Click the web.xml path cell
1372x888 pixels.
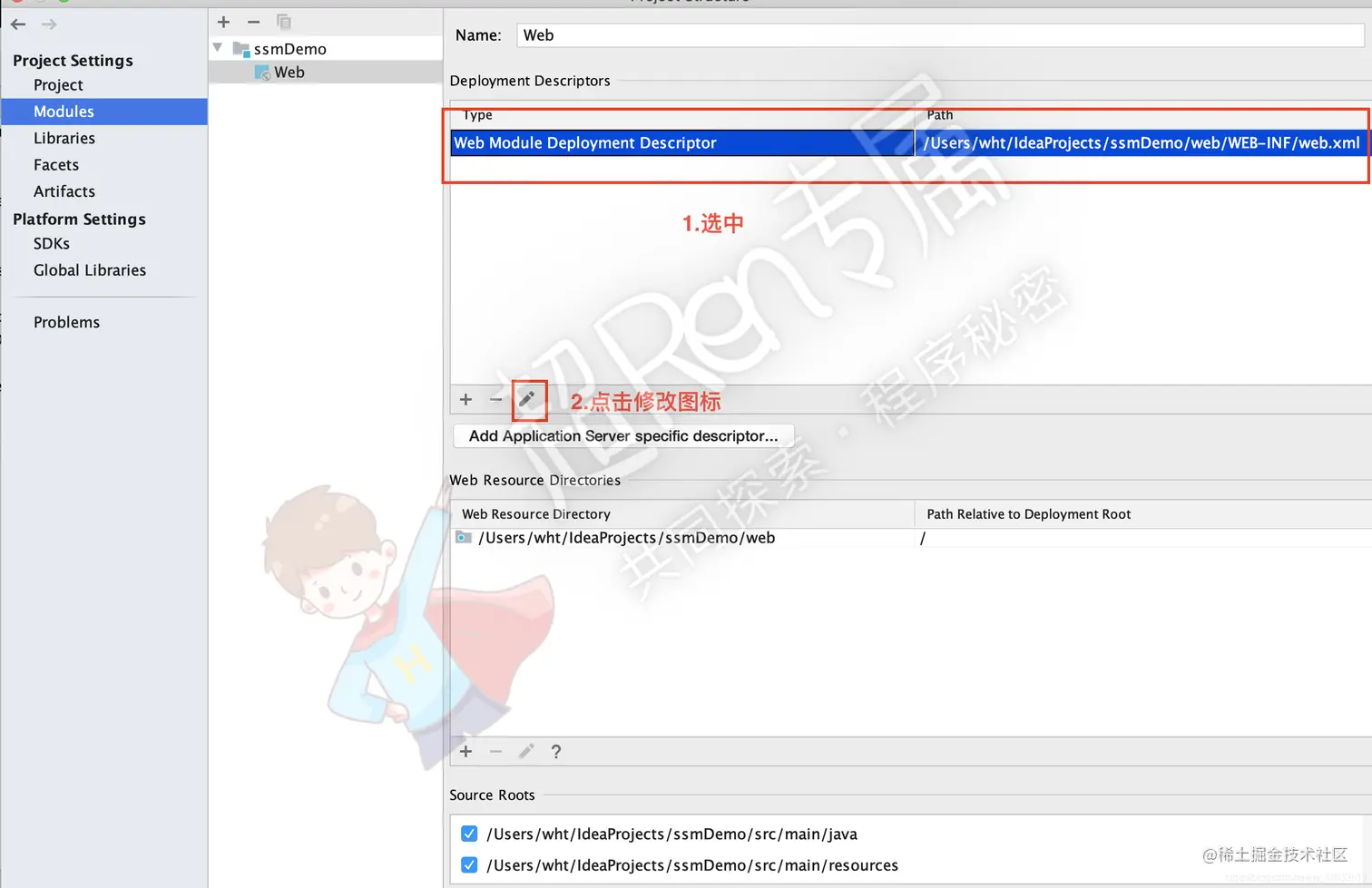pyautogui.click(x=1142, y=143)
